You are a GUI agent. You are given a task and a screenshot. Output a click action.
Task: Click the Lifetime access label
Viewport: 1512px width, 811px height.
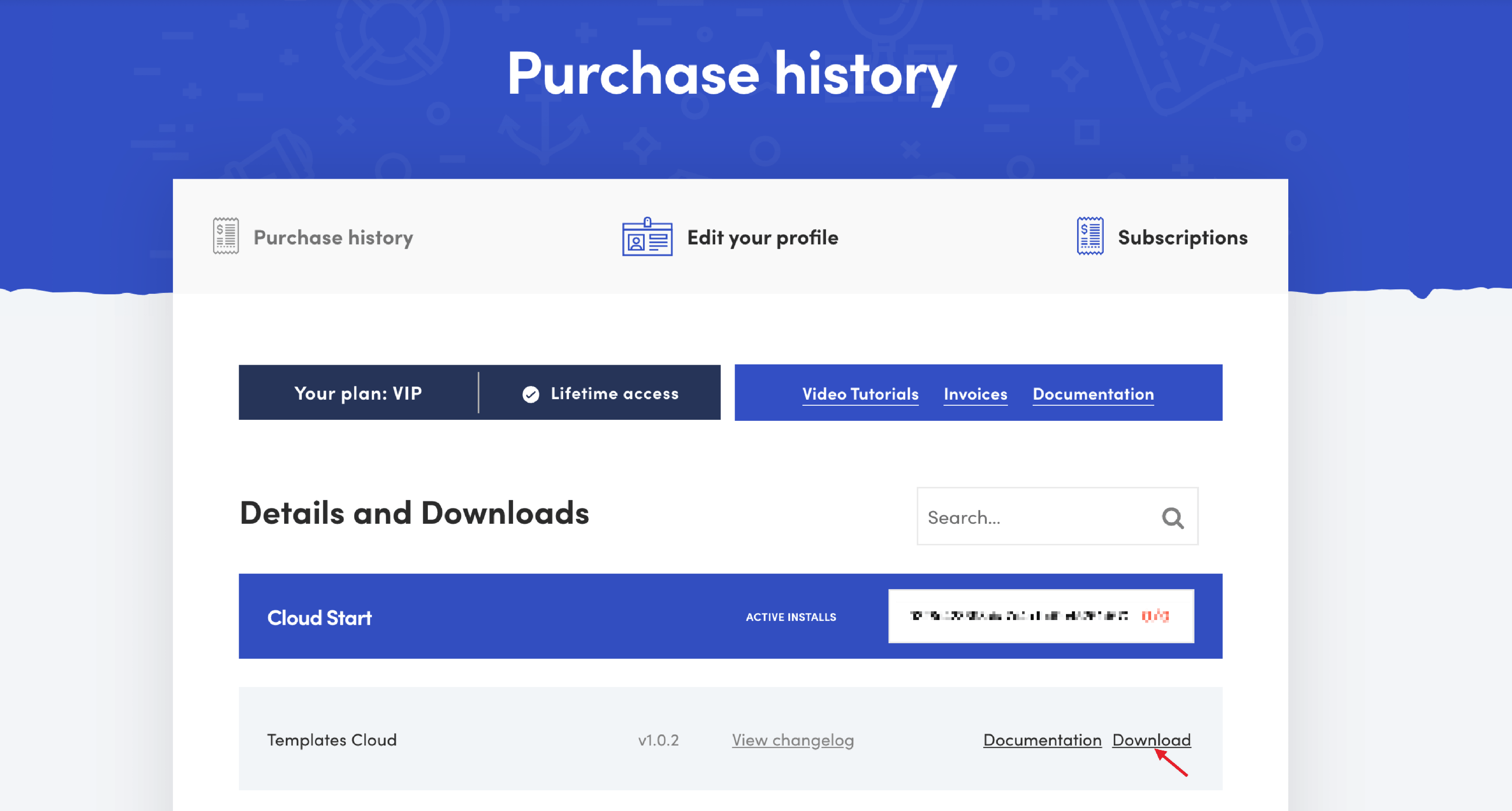tap(614, 393)
